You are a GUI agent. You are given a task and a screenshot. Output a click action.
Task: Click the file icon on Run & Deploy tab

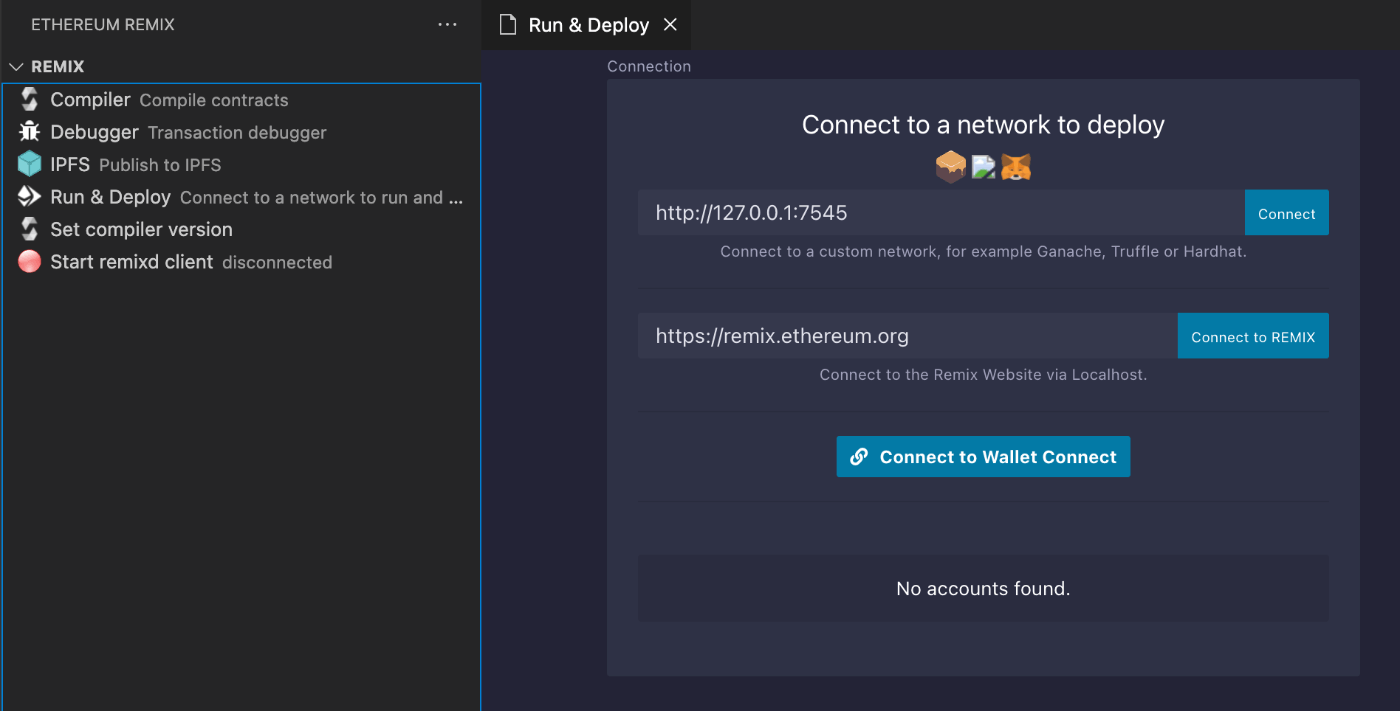pos(509,25)
